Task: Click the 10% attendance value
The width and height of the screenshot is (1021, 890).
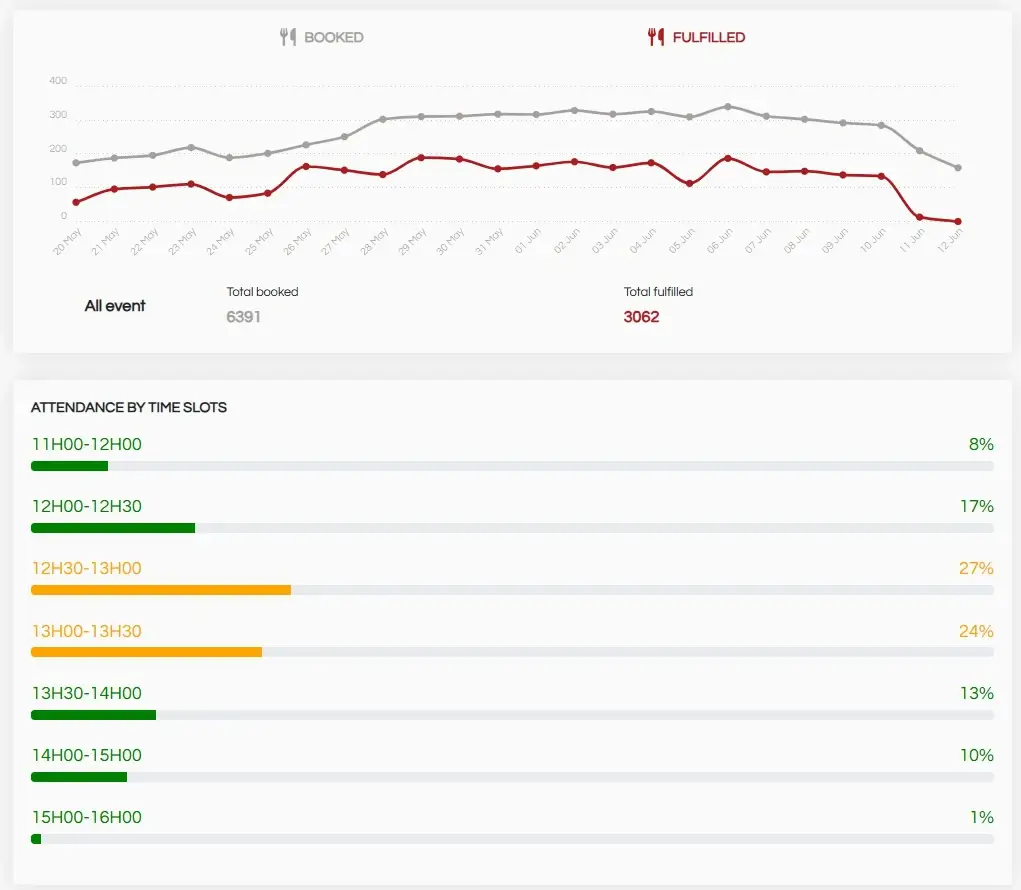Action: (x=977, y=755)
